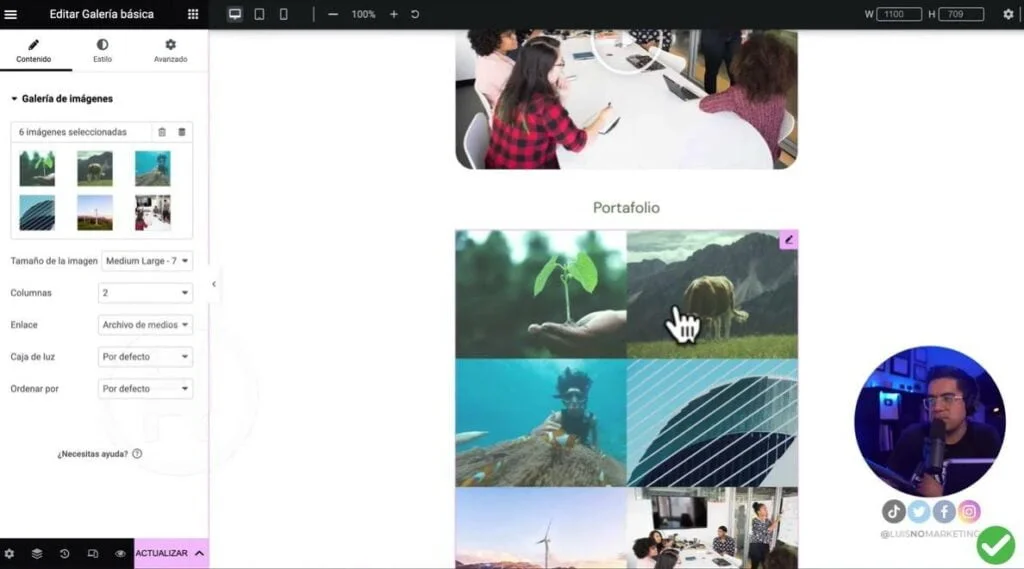
Task: Open the Avanzado tab
Action: click(170, 50)
